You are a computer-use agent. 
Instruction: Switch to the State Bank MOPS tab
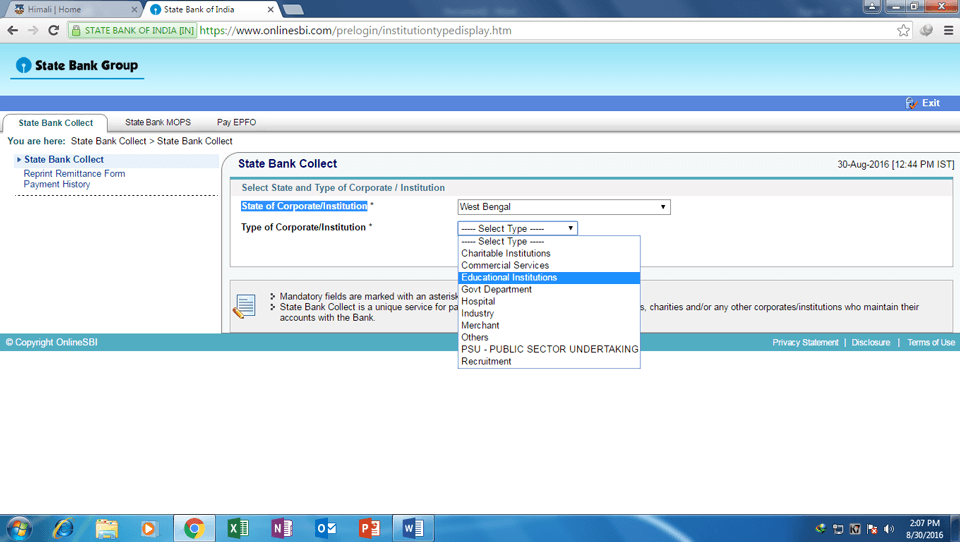pos(158,122)
